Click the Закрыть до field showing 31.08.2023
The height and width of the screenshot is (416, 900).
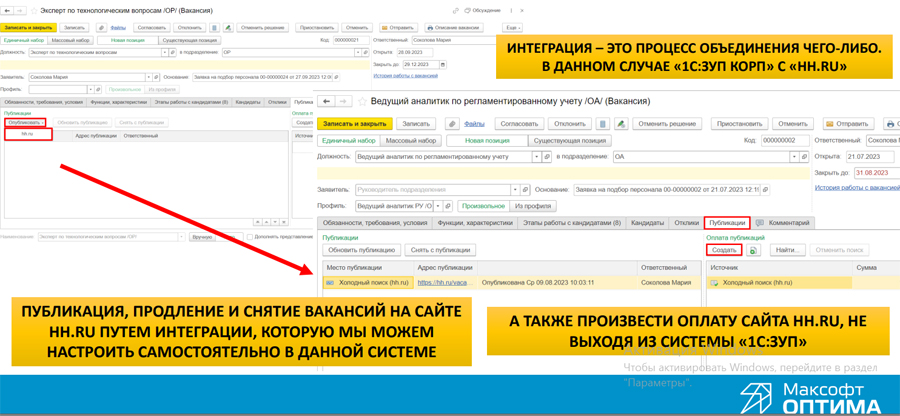click(x=876, y=173)
